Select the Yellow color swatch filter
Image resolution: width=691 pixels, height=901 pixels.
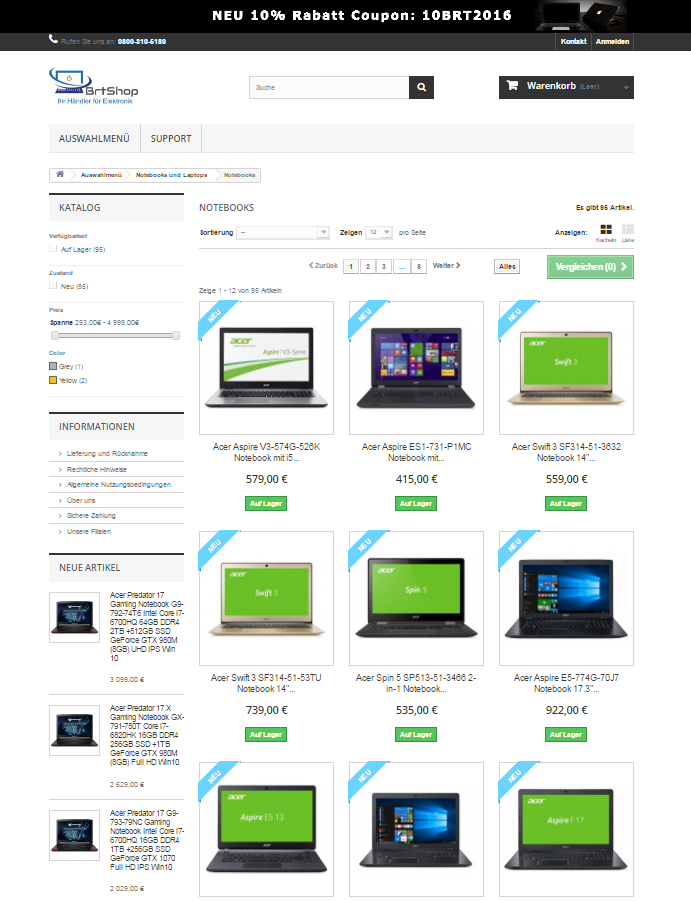click(53, 380)
